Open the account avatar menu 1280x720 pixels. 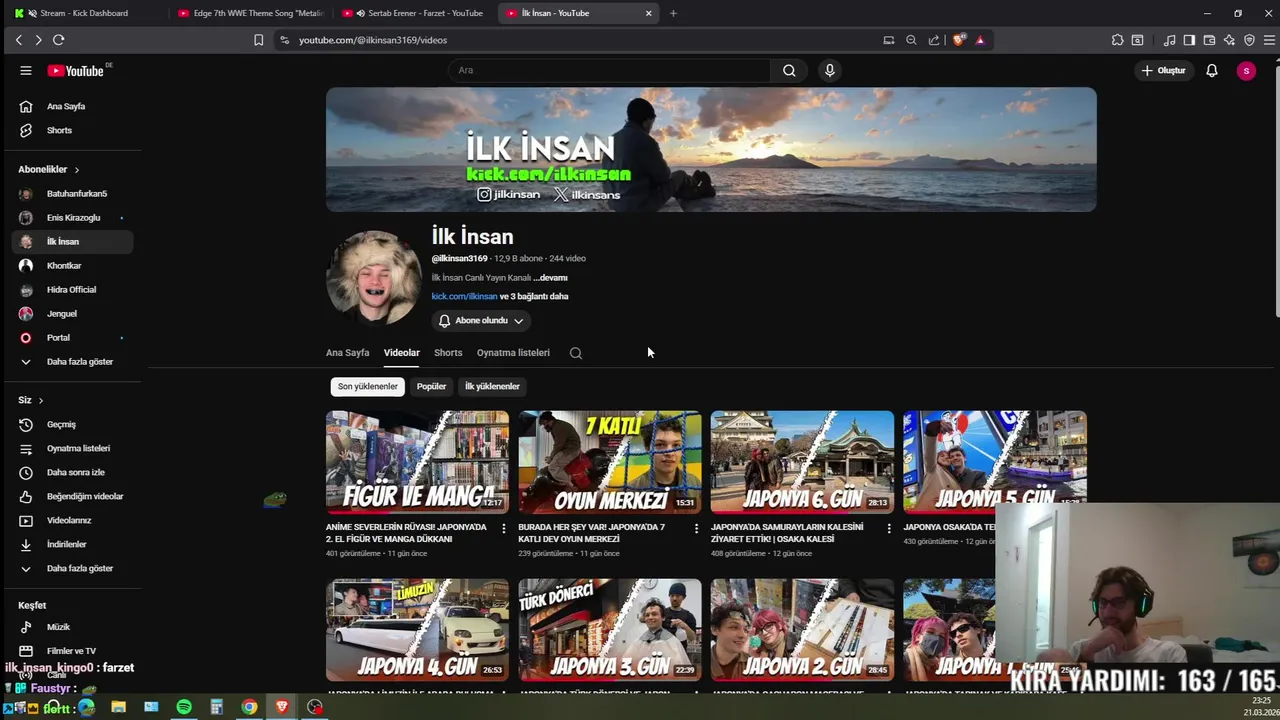(x=1246, y=70)
